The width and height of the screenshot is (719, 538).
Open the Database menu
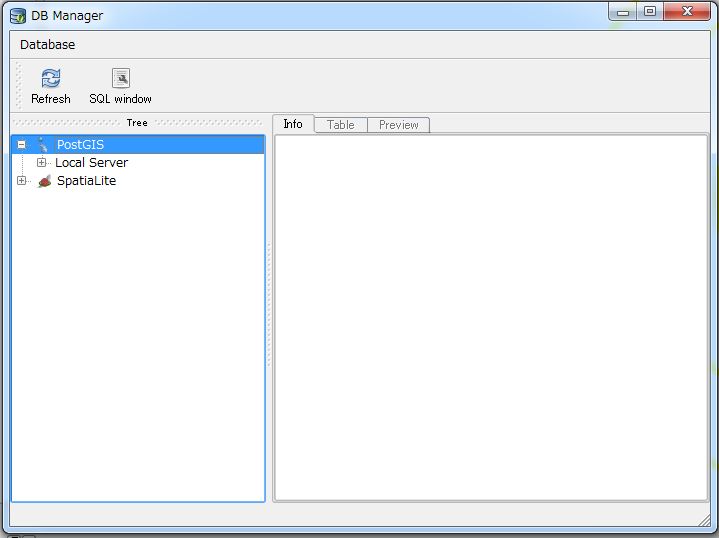[47, 44]
